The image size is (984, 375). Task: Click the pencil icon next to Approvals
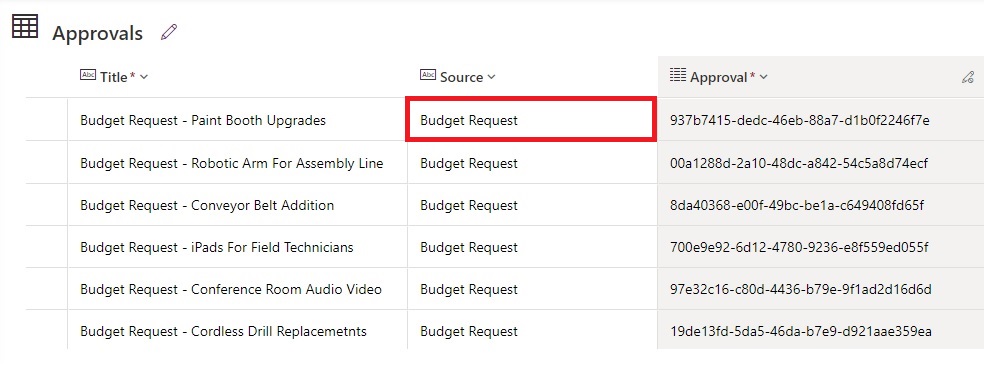click(169, 32)
